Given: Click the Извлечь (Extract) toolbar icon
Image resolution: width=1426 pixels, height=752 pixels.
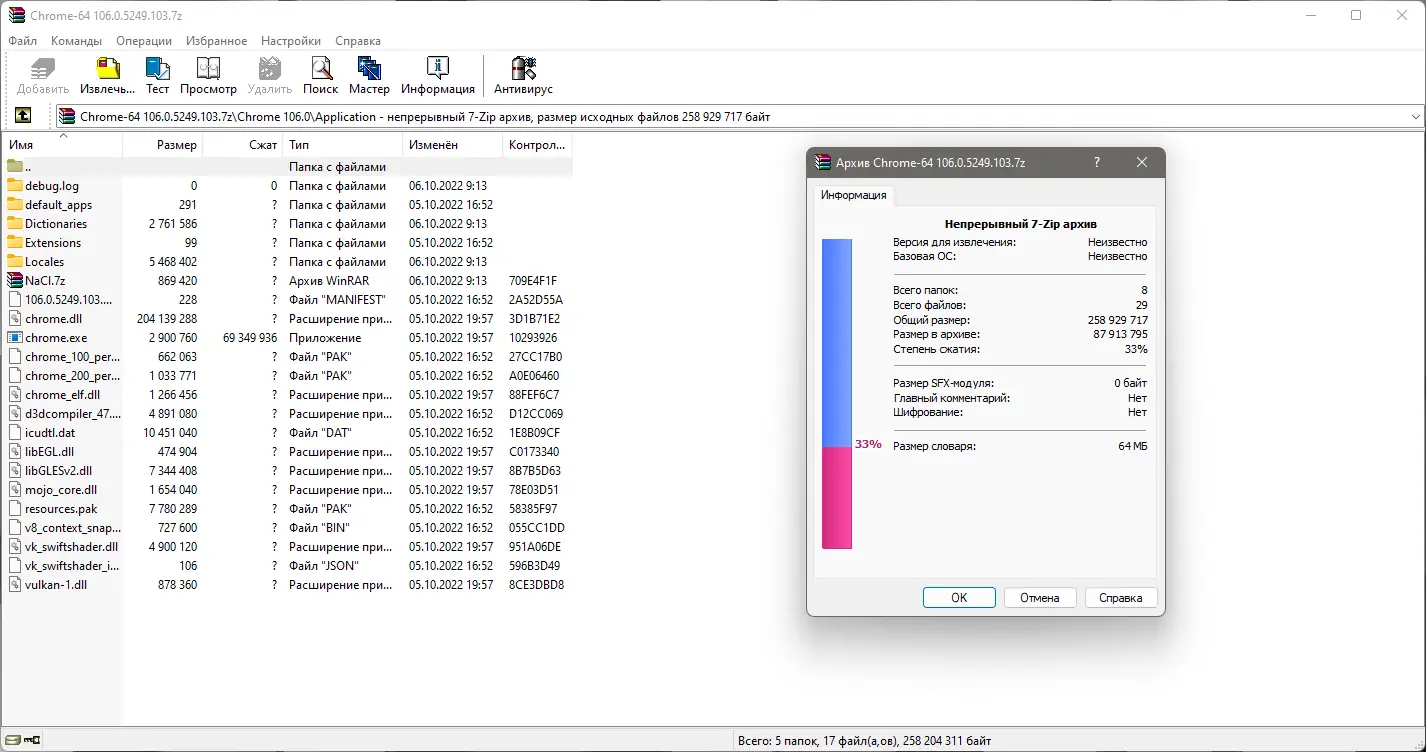Looking at the screenshot, I should pos(107,70).
